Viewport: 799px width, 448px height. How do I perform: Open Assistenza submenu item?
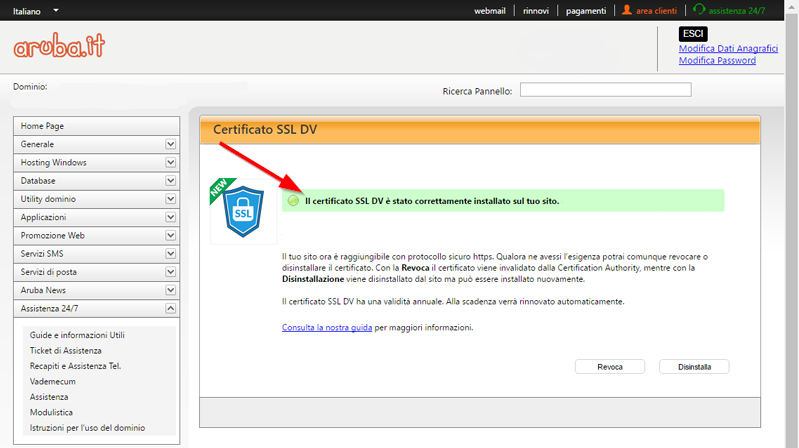[49, 397]
